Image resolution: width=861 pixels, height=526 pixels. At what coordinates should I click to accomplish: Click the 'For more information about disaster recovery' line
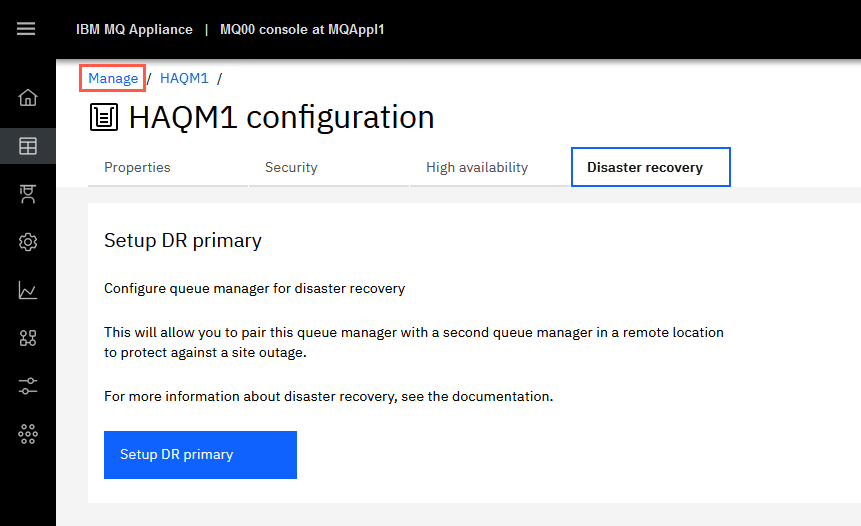329,396
